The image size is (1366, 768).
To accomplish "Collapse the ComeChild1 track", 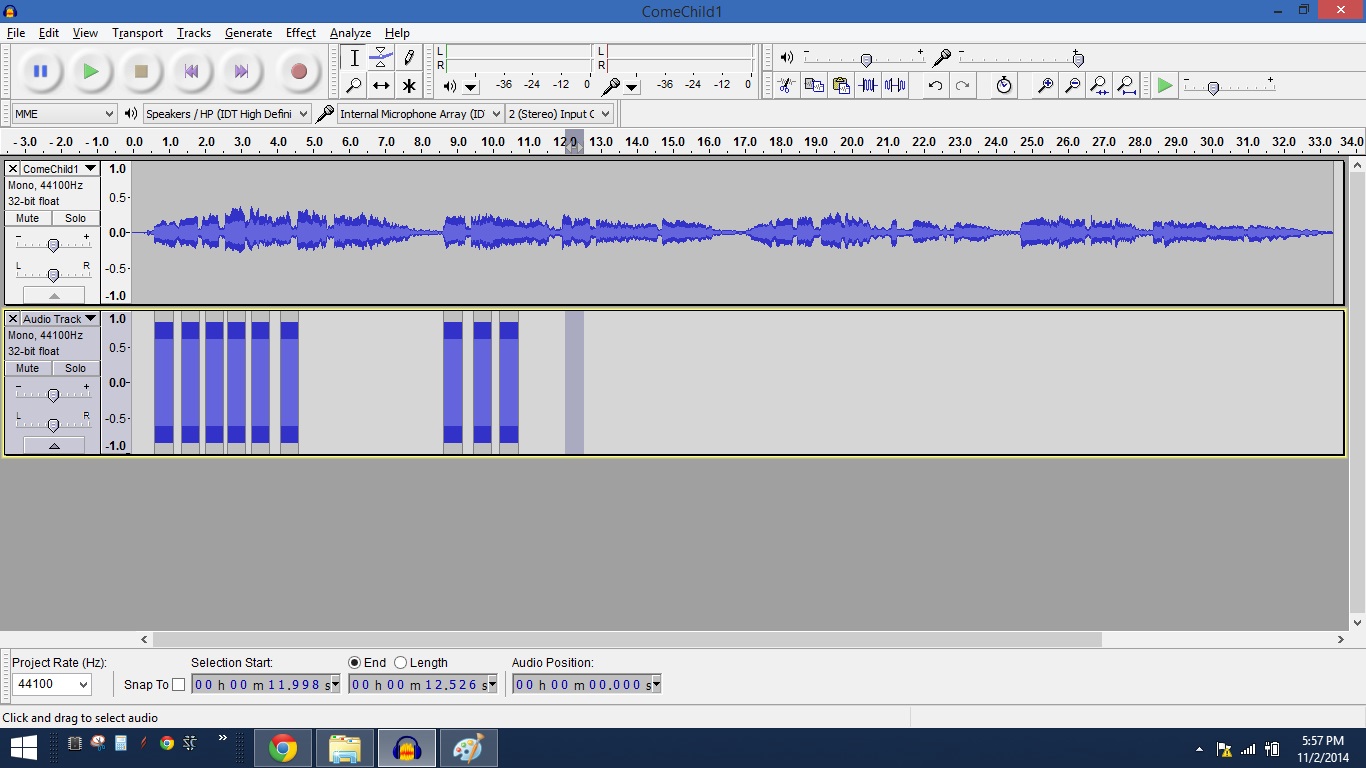I will click(54, 296).
